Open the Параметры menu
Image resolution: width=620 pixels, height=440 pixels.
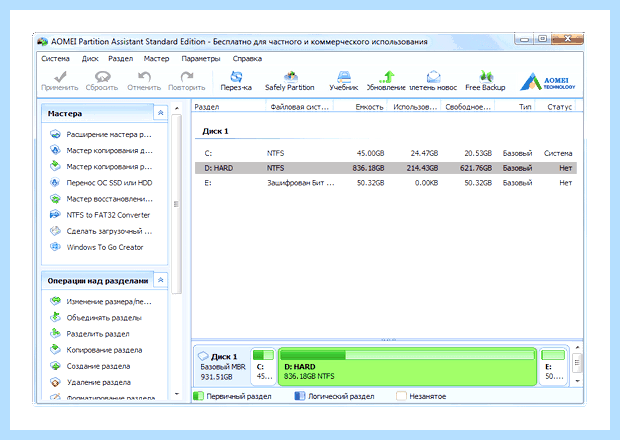[201, 59]
